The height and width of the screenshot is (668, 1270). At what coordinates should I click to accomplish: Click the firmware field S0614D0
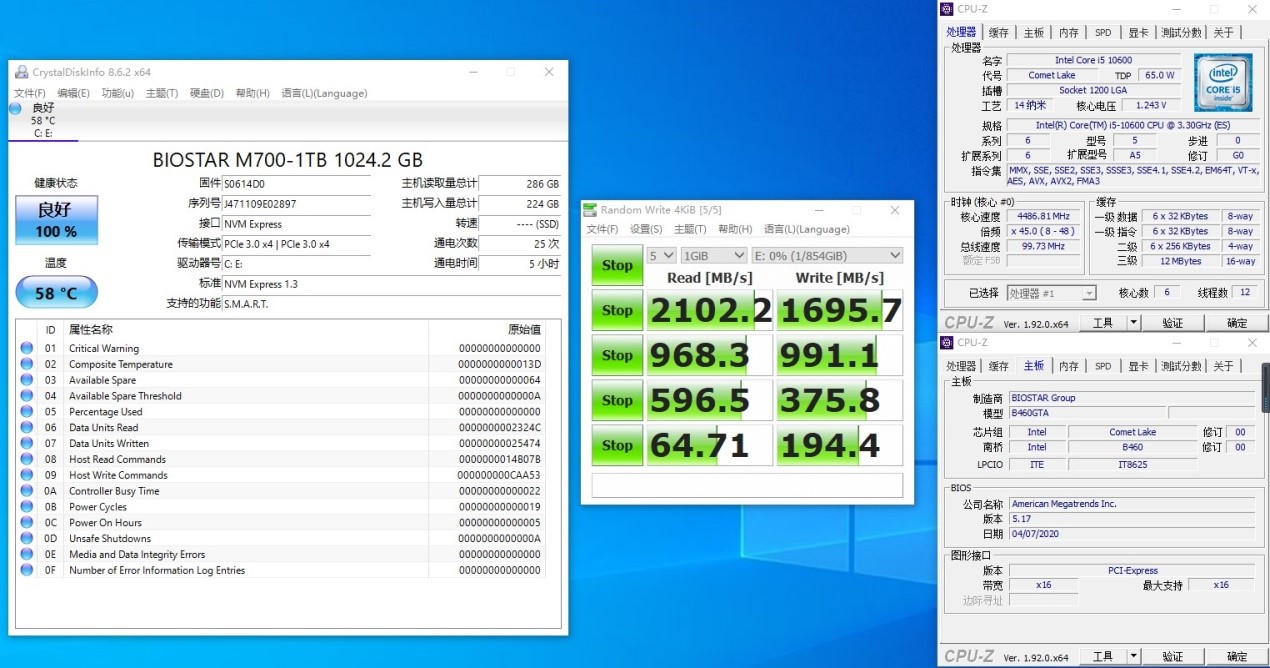pos(296,184)
